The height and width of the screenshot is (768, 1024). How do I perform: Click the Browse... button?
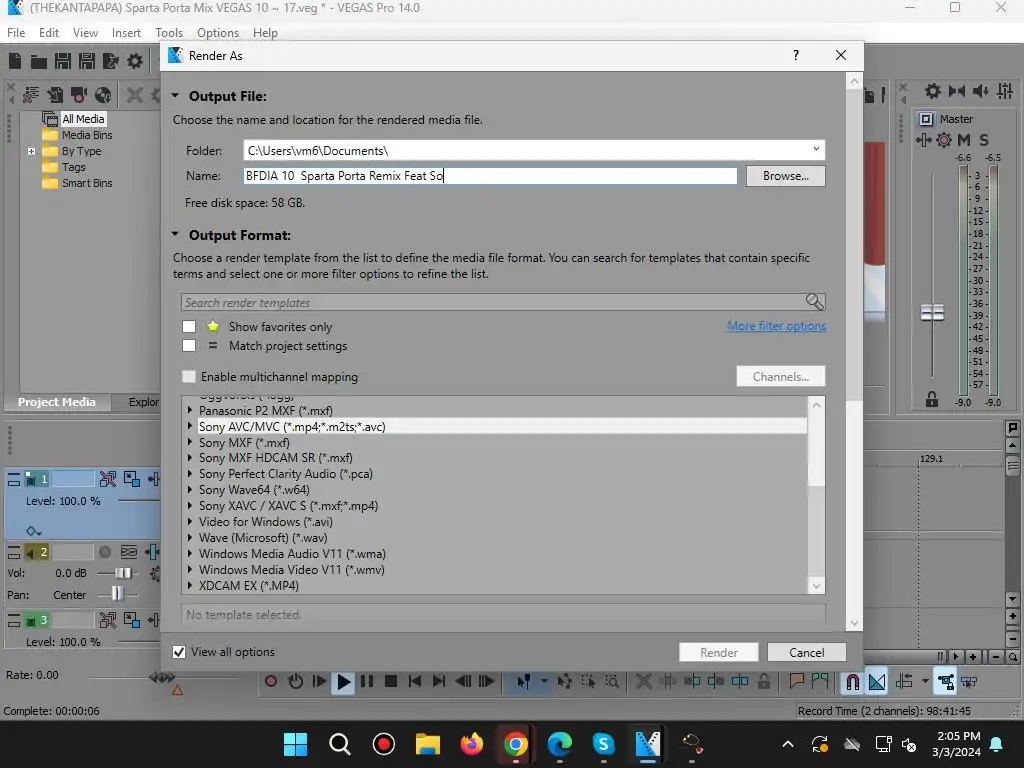786,176
